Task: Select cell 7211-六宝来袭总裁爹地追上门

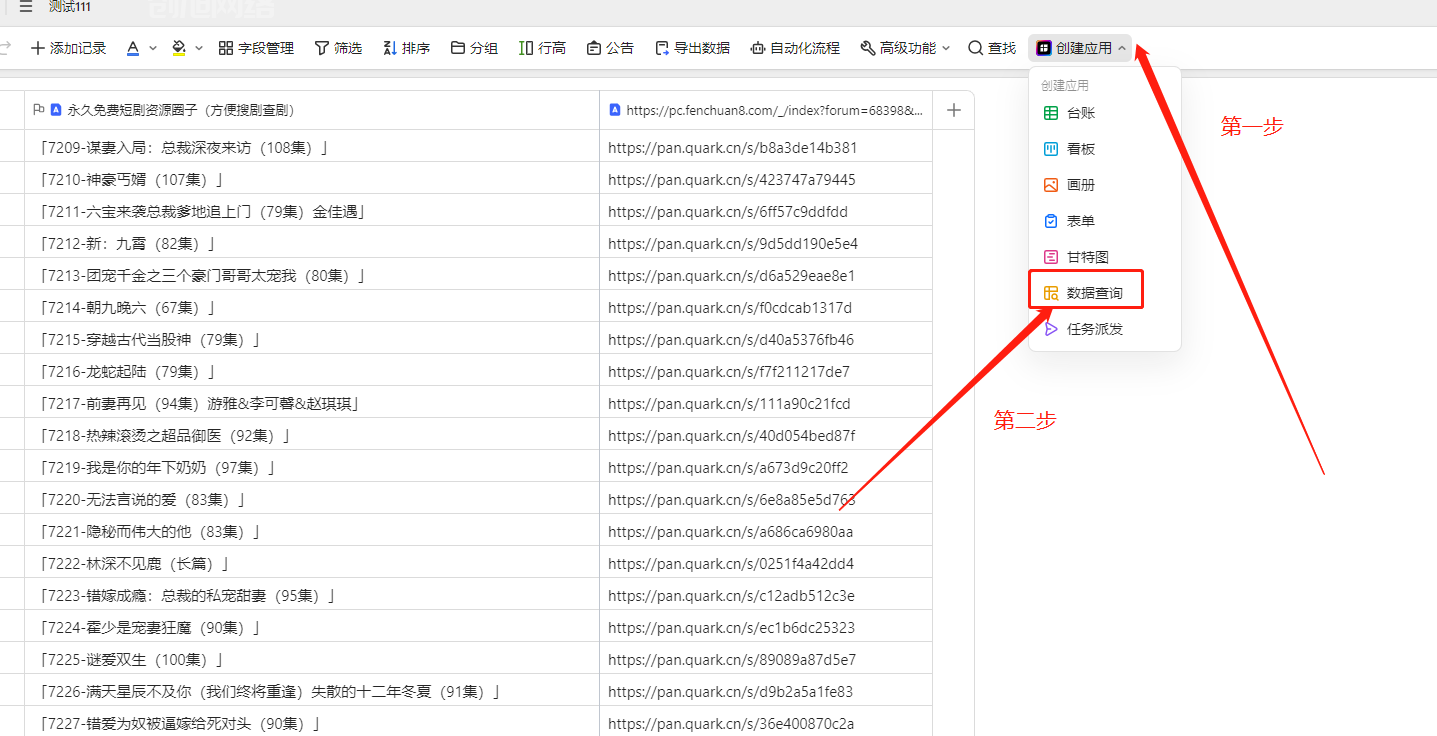Action: pyautogui.click(x=312, y=212)
